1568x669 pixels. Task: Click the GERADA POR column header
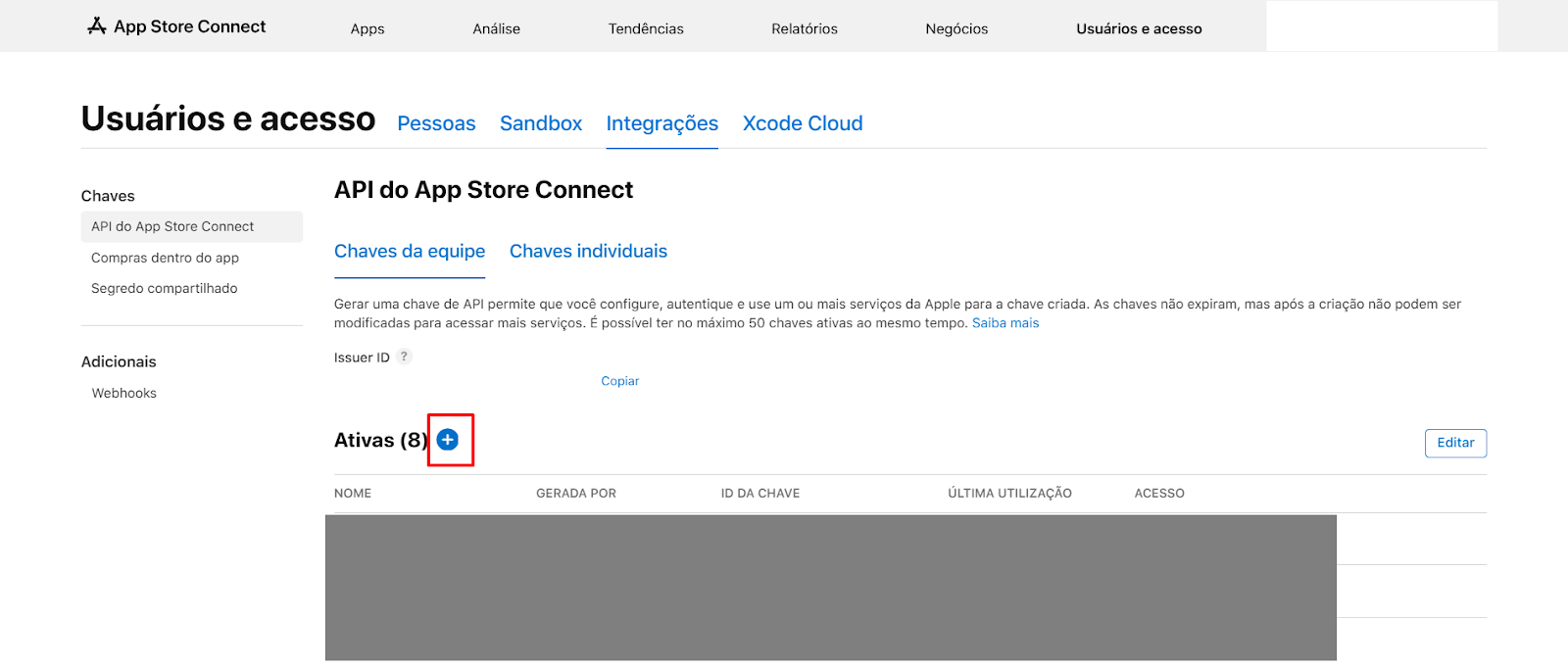point(576,493)
